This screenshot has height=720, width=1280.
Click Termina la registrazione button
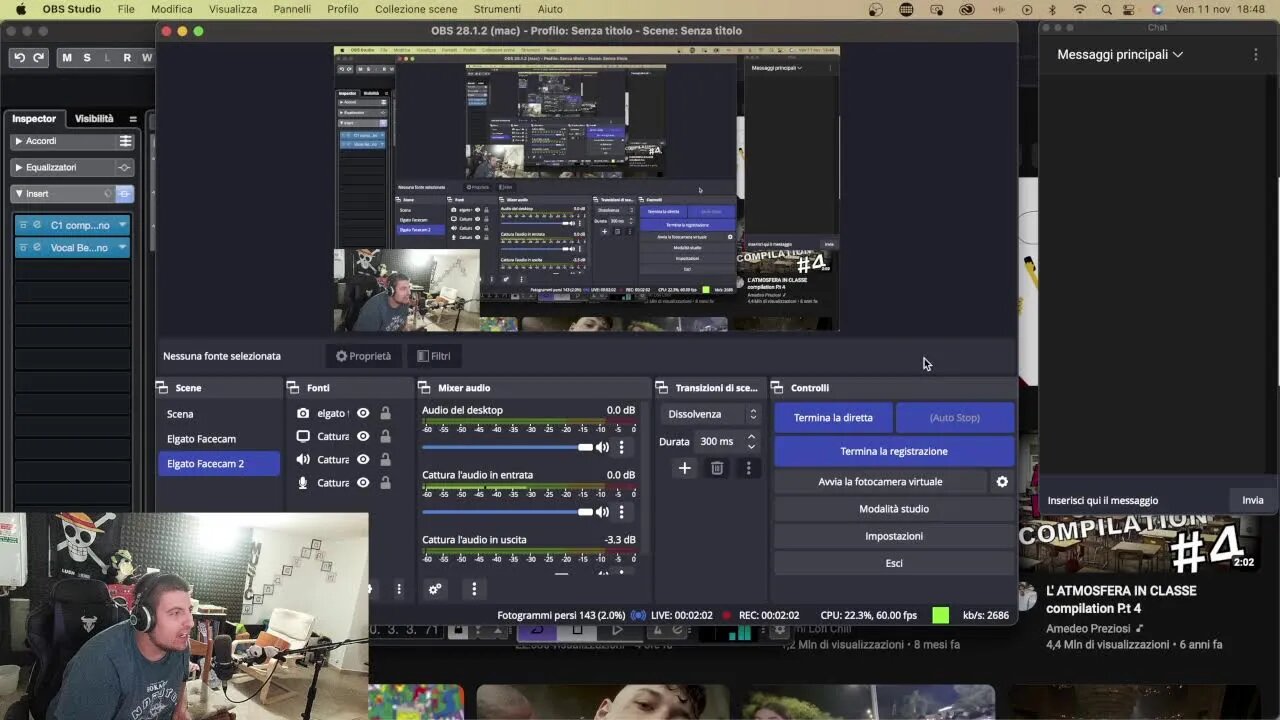pos(894,451)
